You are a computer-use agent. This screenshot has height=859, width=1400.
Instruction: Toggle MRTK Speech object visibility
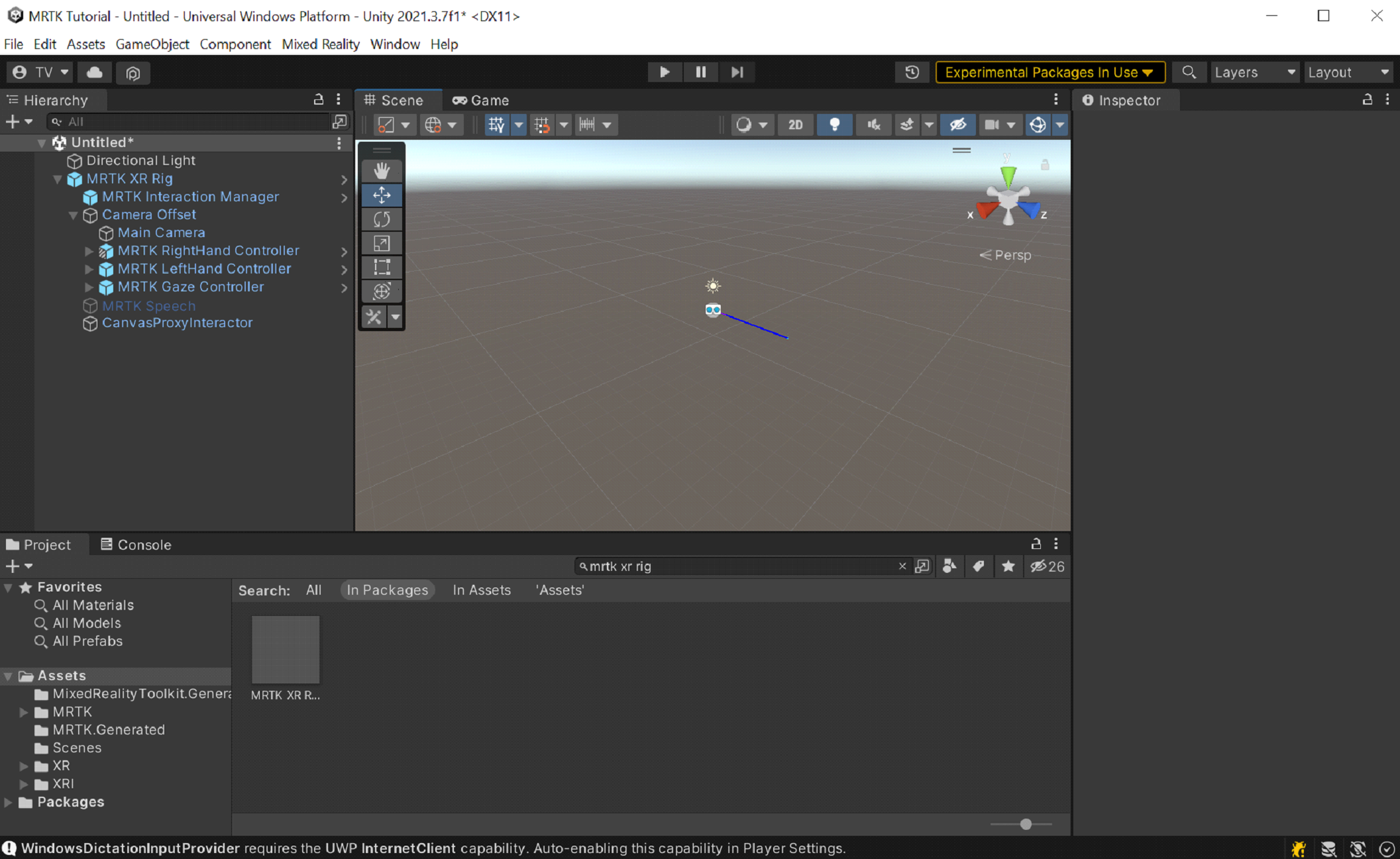pyautogui.click(x=17, y=305)
